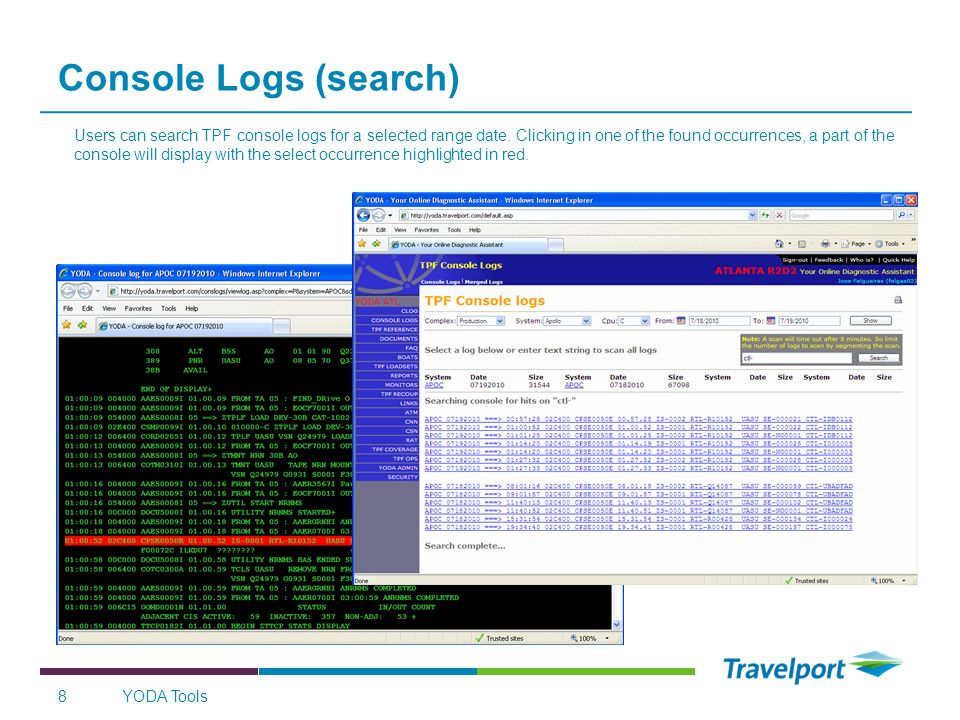Open APOC log link dated 07182010
The width and height of the screenshot is (960, 720).
click(574, 385)
